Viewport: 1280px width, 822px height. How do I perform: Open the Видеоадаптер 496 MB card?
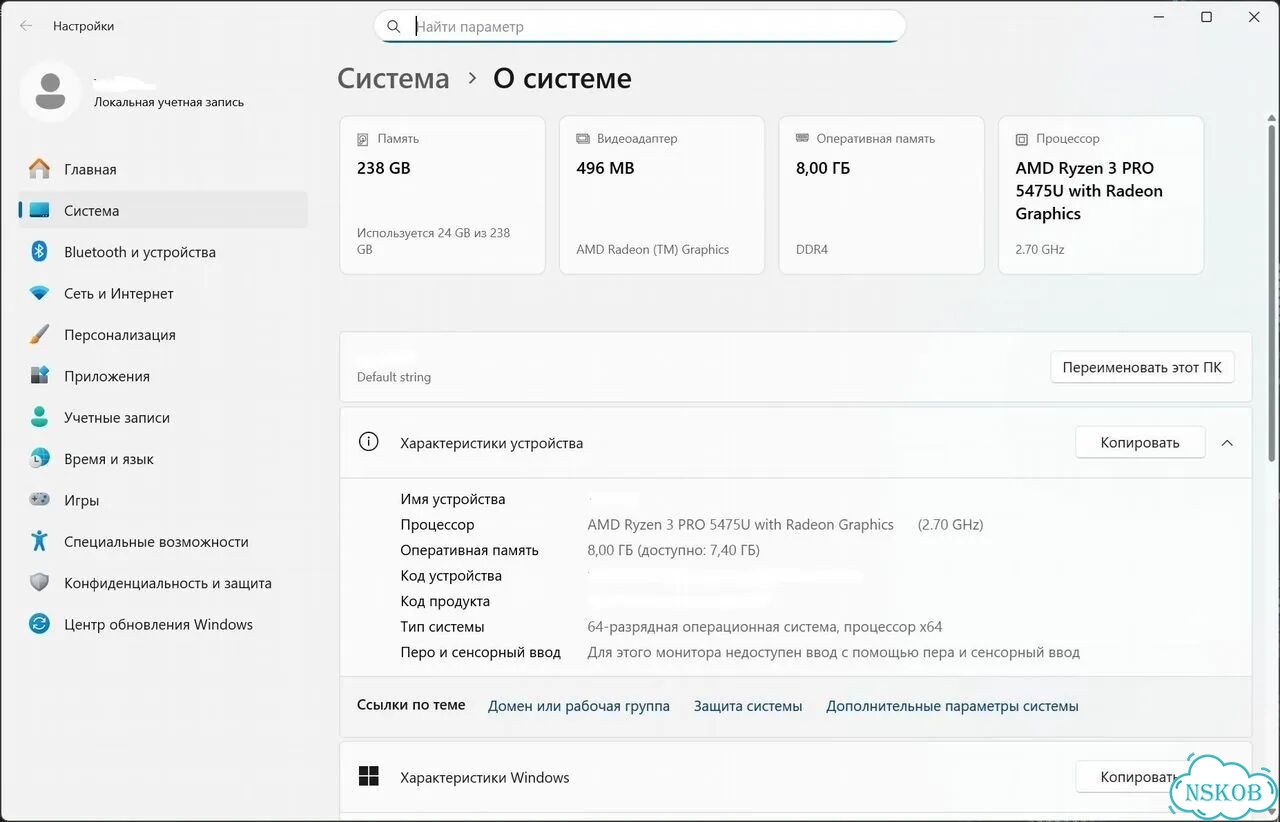[x=662, y=195]
